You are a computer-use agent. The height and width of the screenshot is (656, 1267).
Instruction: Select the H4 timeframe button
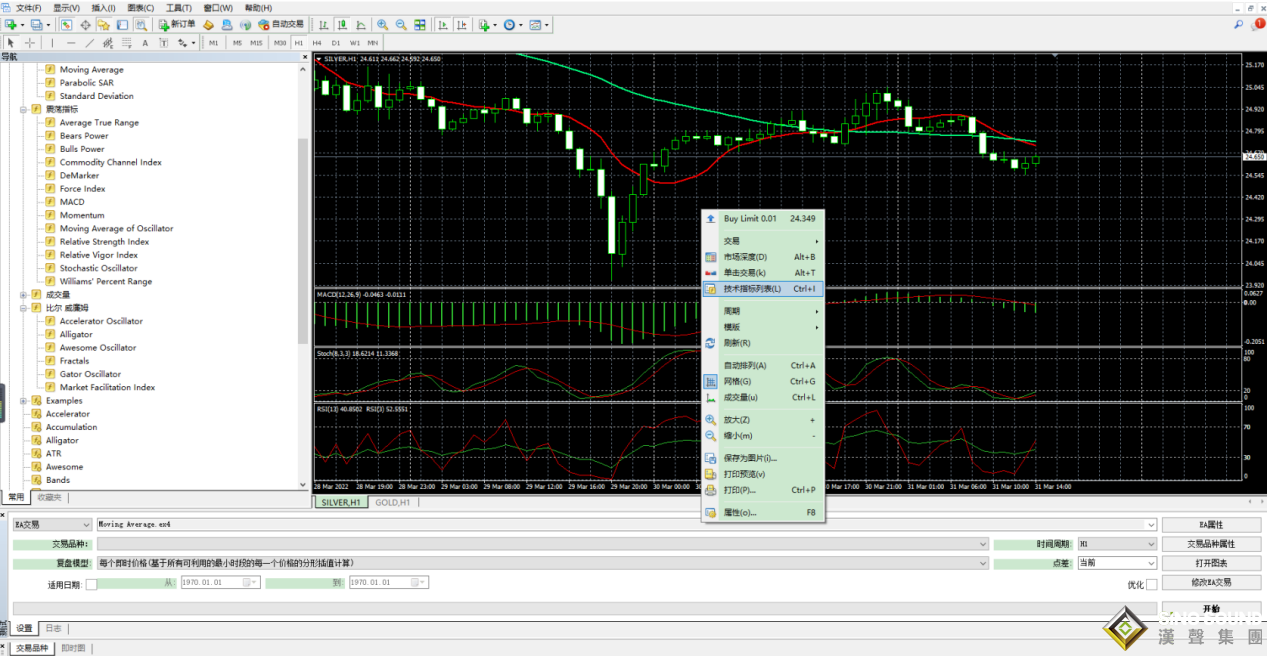[x=317, y=43]
